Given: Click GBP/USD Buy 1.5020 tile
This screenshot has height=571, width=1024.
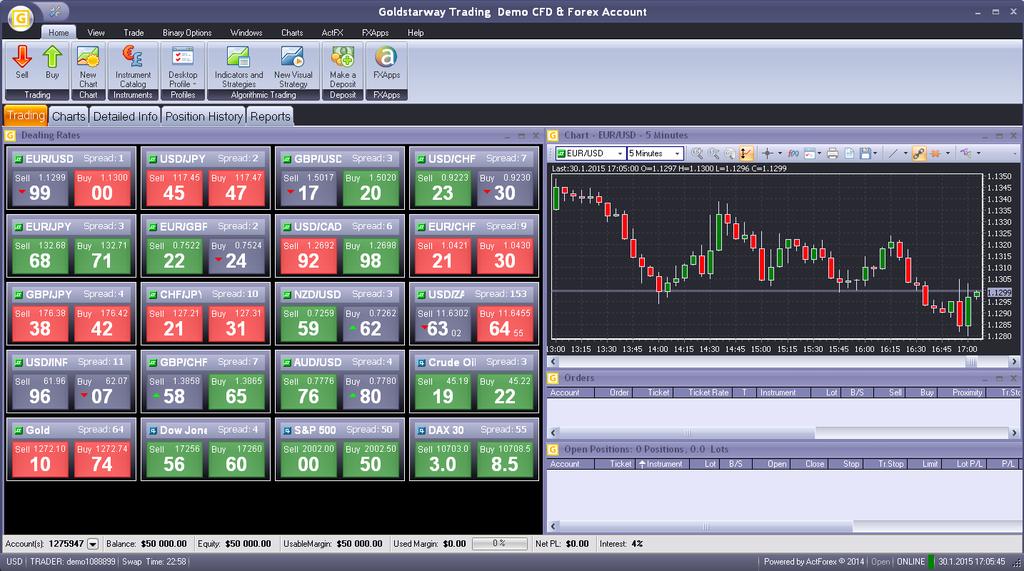Looking at the screenshot, I should tap(370, 188).
